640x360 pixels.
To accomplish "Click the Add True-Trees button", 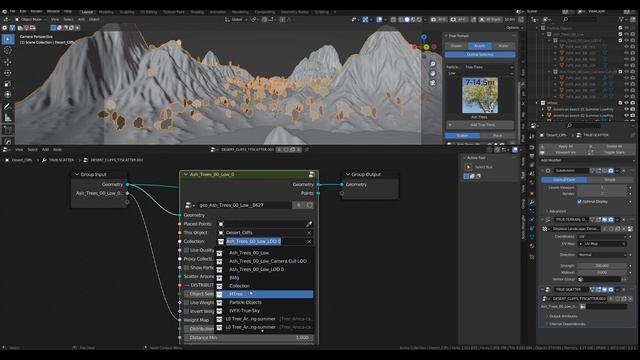I will [480, 125].
